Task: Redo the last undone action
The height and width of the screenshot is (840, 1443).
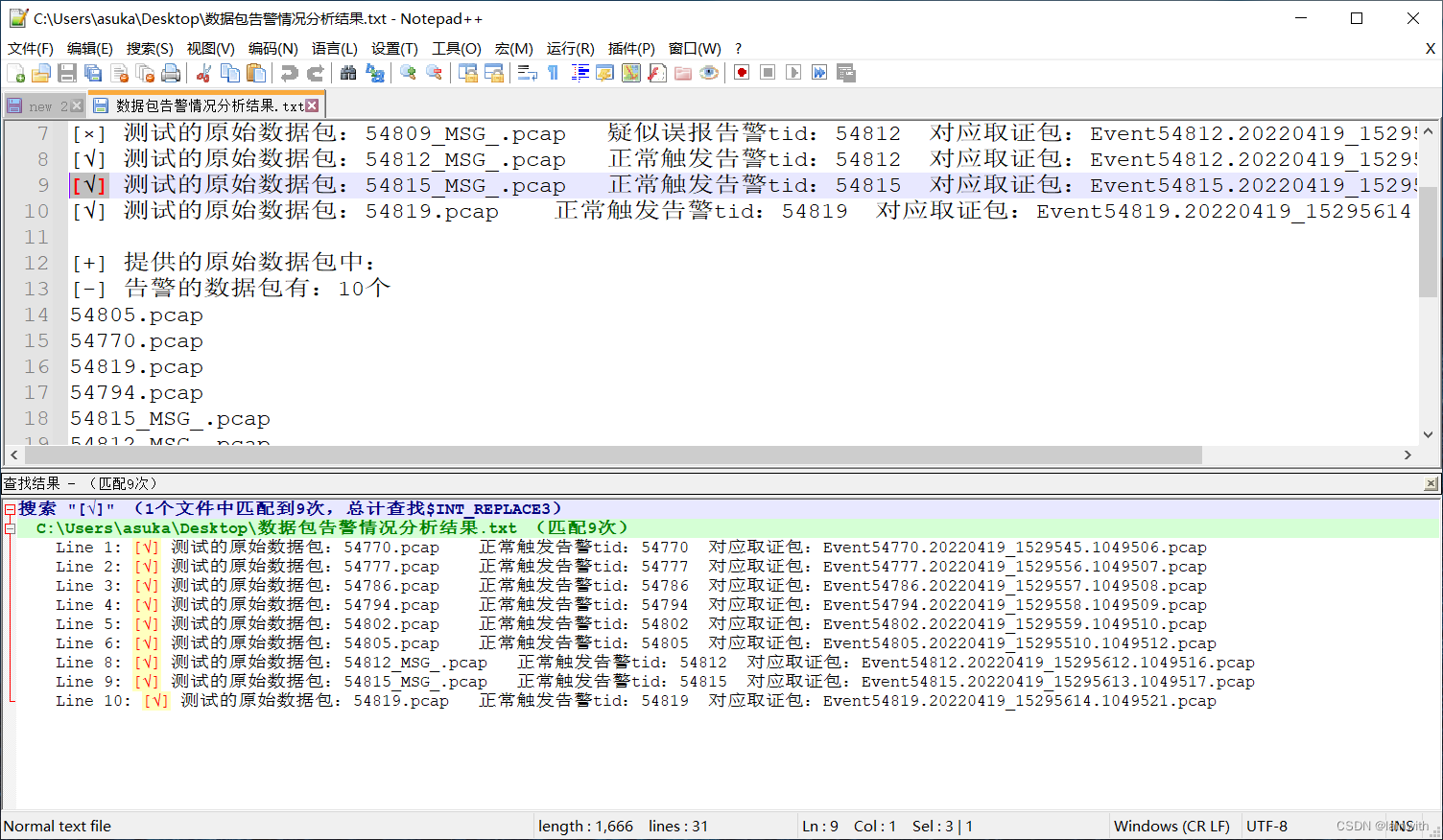Action: pyautogui.click(x=315, y=73)
